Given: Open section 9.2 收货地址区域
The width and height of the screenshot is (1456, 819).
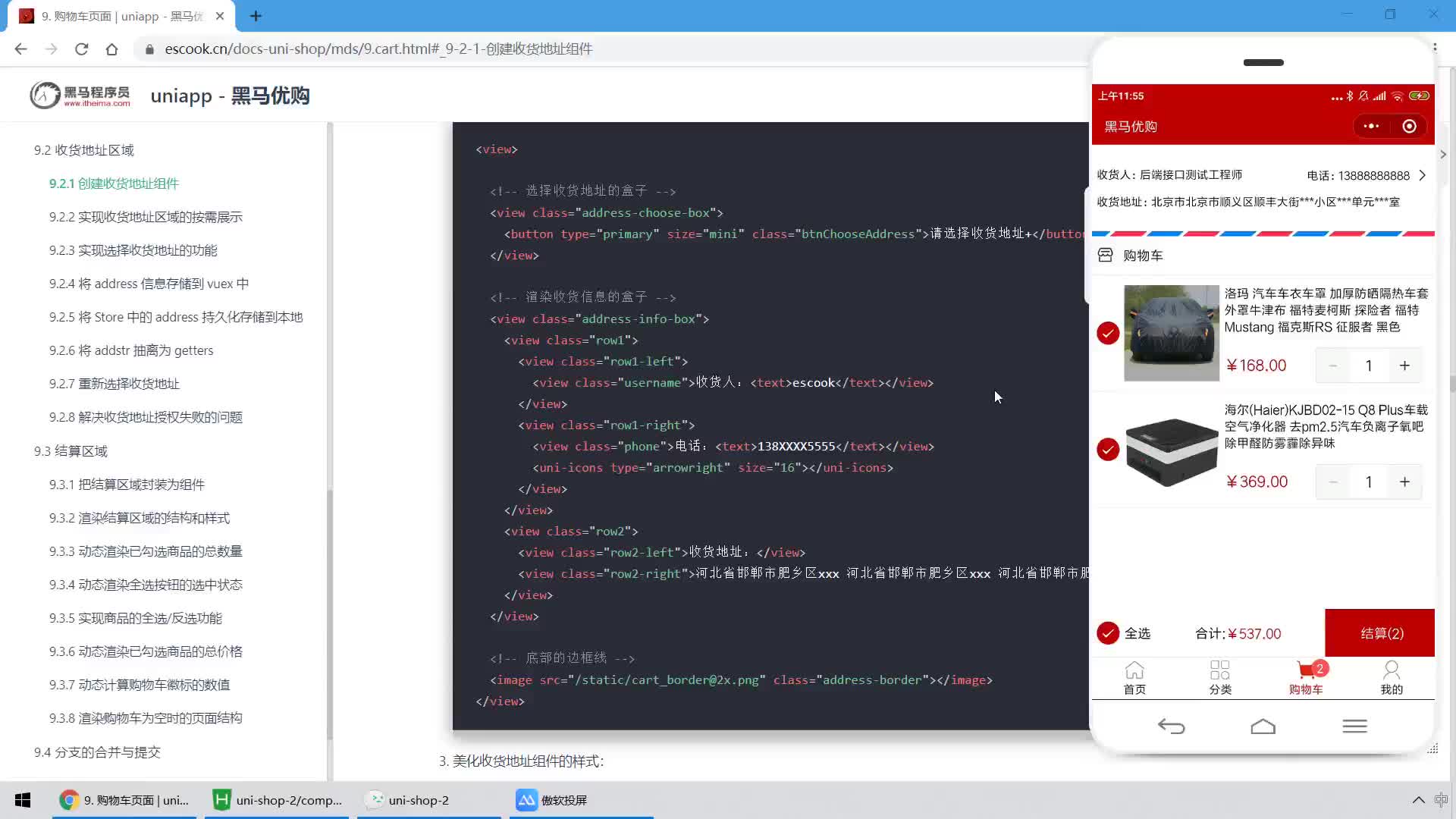Looking at the screenshot, I should (x=84, y=150).
